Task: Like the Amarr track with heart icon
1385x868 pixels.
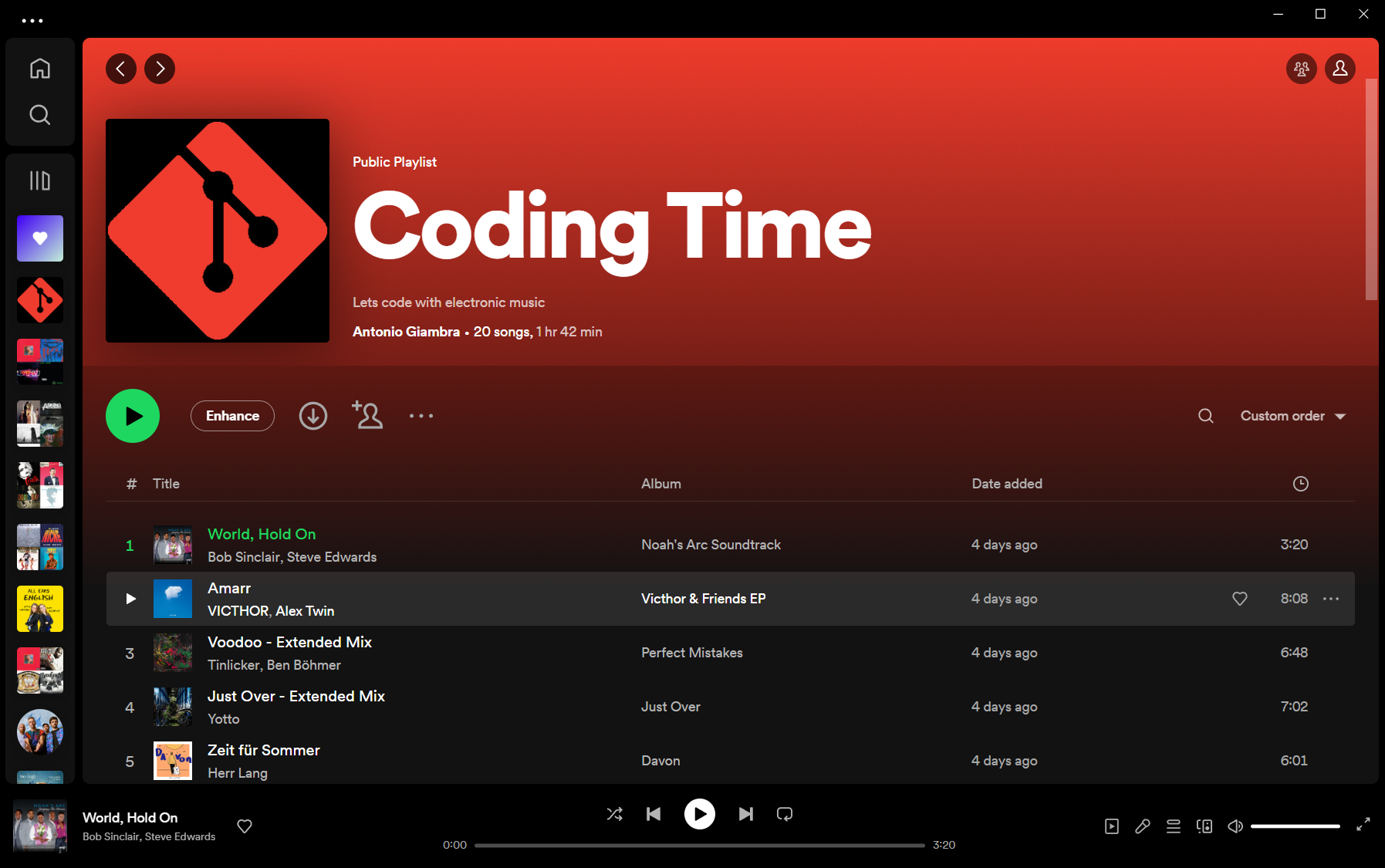Action: pyautogui.click(x=1240, y=599)
